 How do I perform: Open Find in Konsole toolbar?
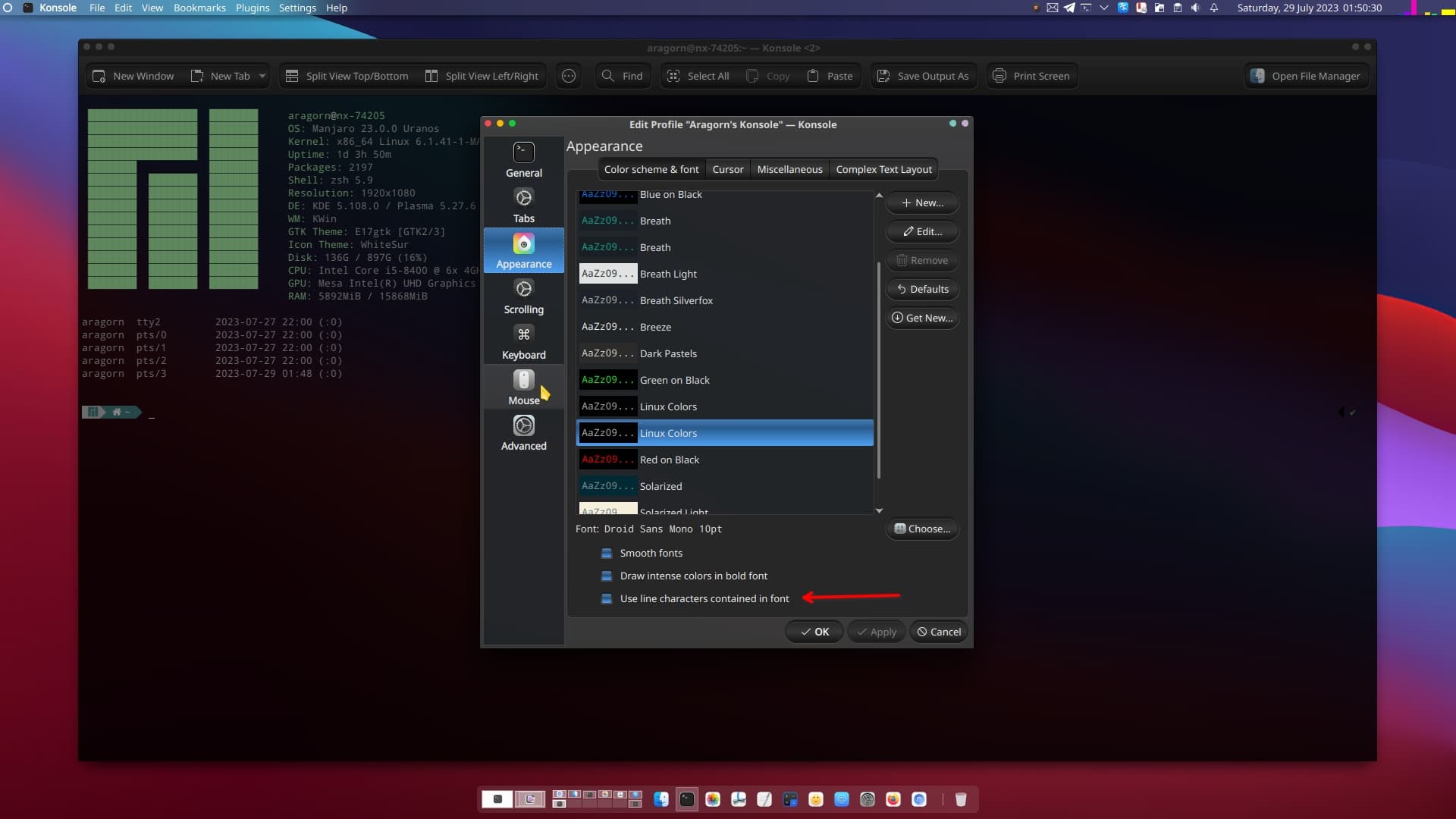tap(623, 76)
